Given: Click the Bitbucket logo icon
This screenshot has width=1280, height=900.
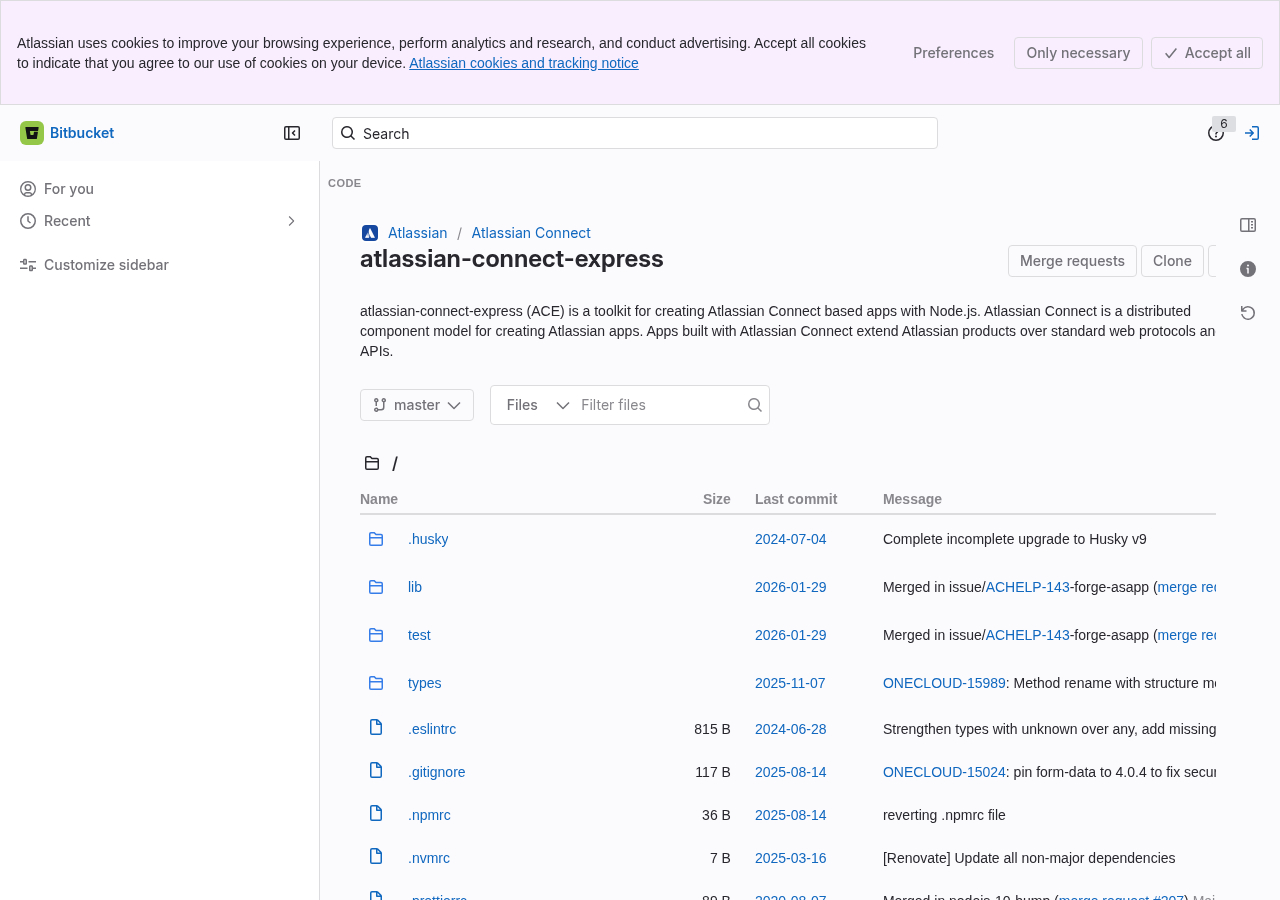Looking at the screenshot, I should 32,133.
